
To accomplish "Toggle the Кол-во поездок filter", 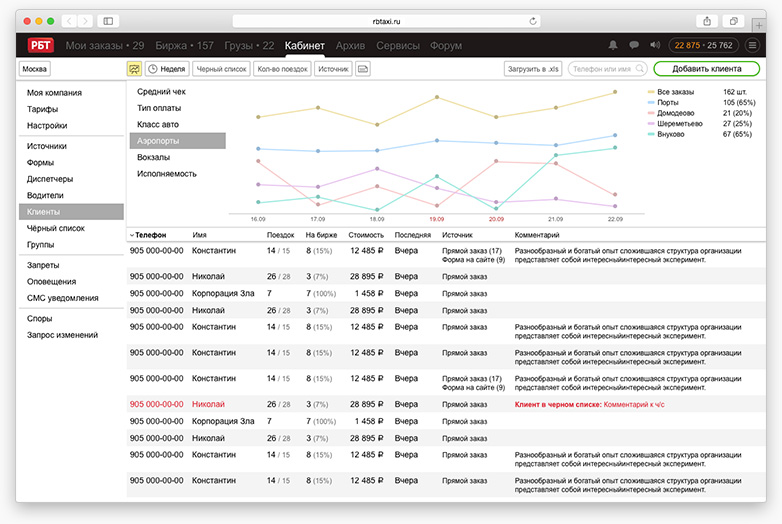I will click(282, 69).
